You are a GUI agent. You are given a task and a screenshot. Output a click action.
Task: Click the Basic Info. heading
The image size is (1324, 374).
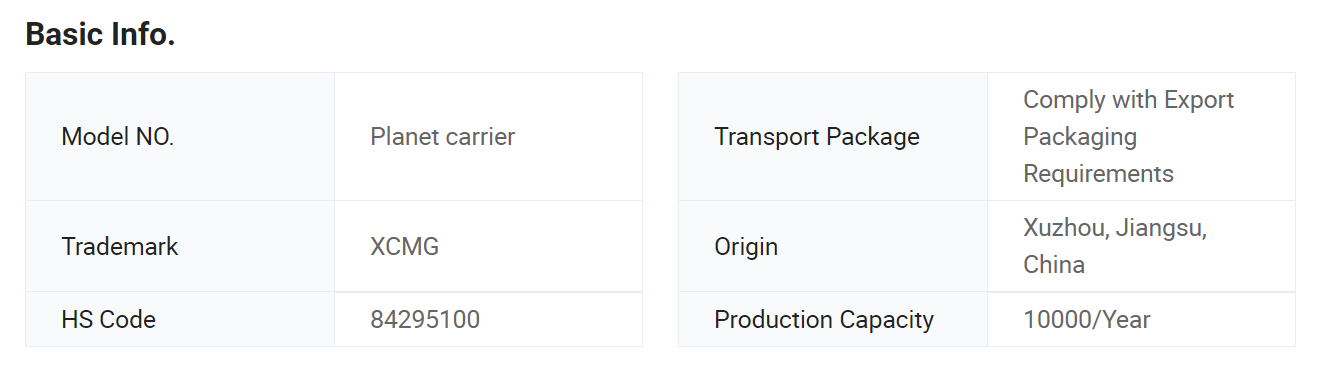tap(100, 34)
